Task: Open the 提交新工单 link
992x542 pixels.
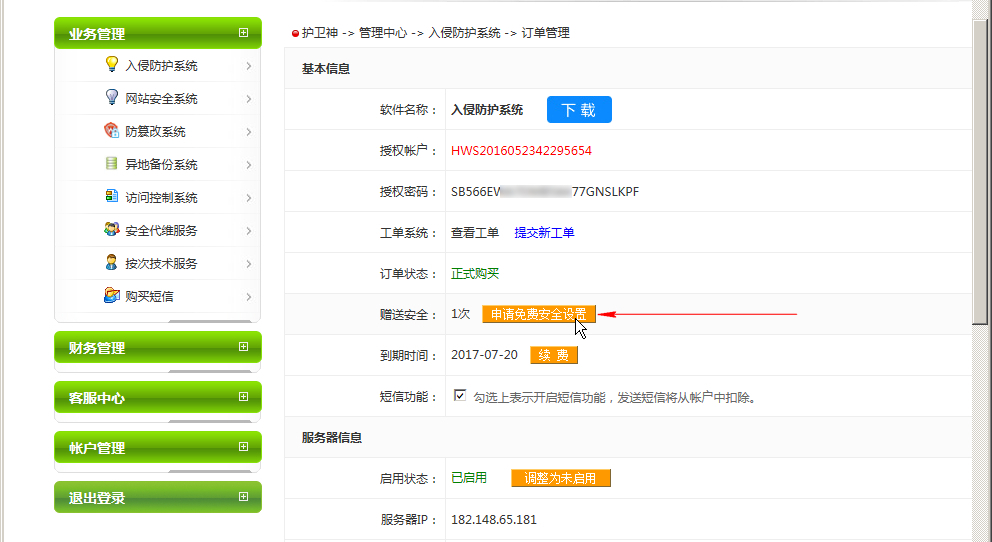Action: [x=544, y=233]
